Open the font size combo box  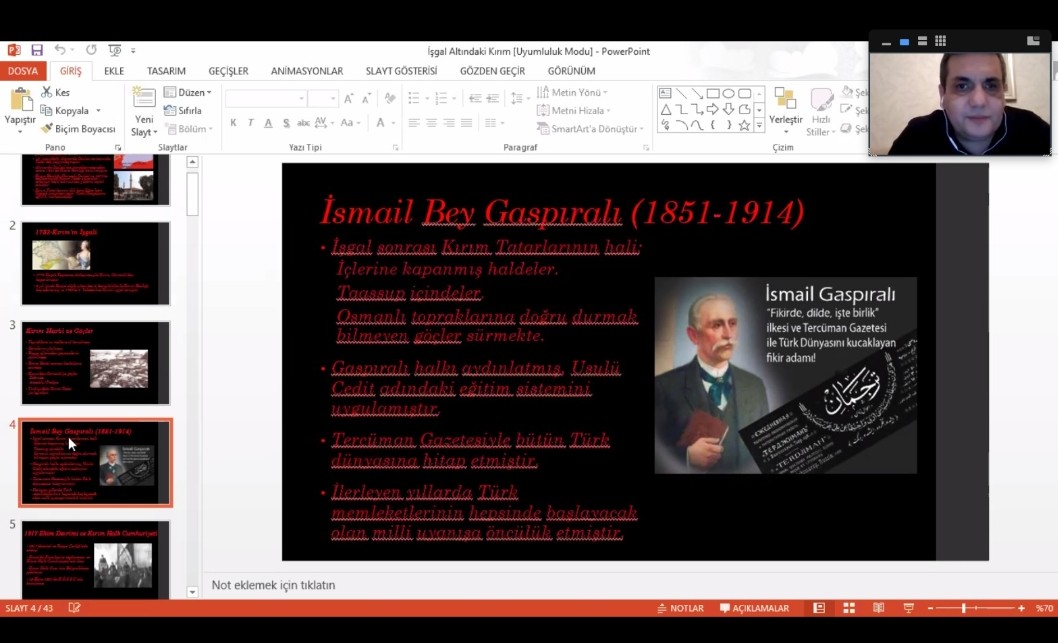pos(323,99)
